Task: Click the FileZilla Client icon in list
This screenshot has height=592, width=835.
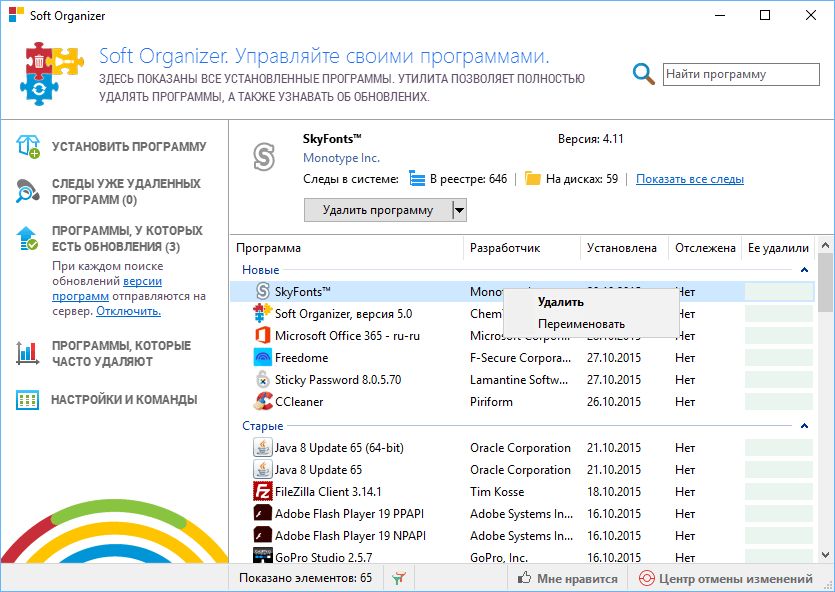Action: click(263, 492)
